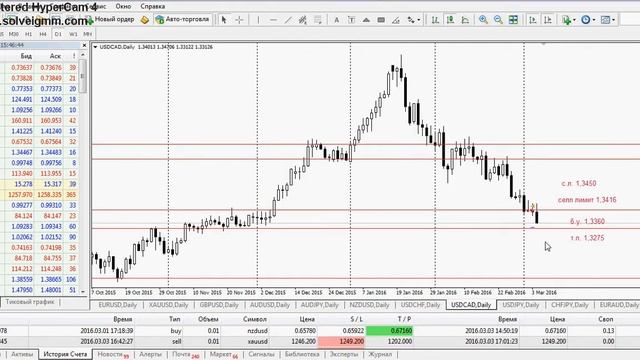
Task: Open the Новости terminal tab
Action: tap(113, 354)
